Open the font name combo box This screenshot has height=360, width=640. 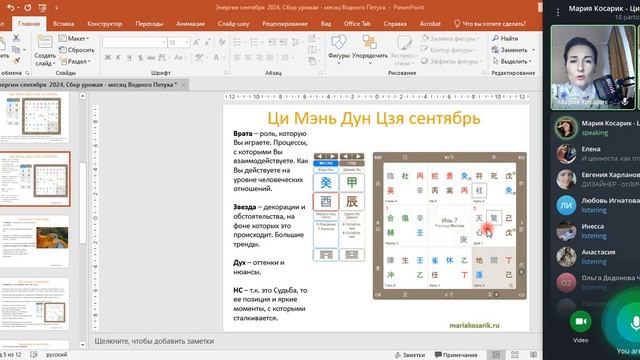pos(134,42)
